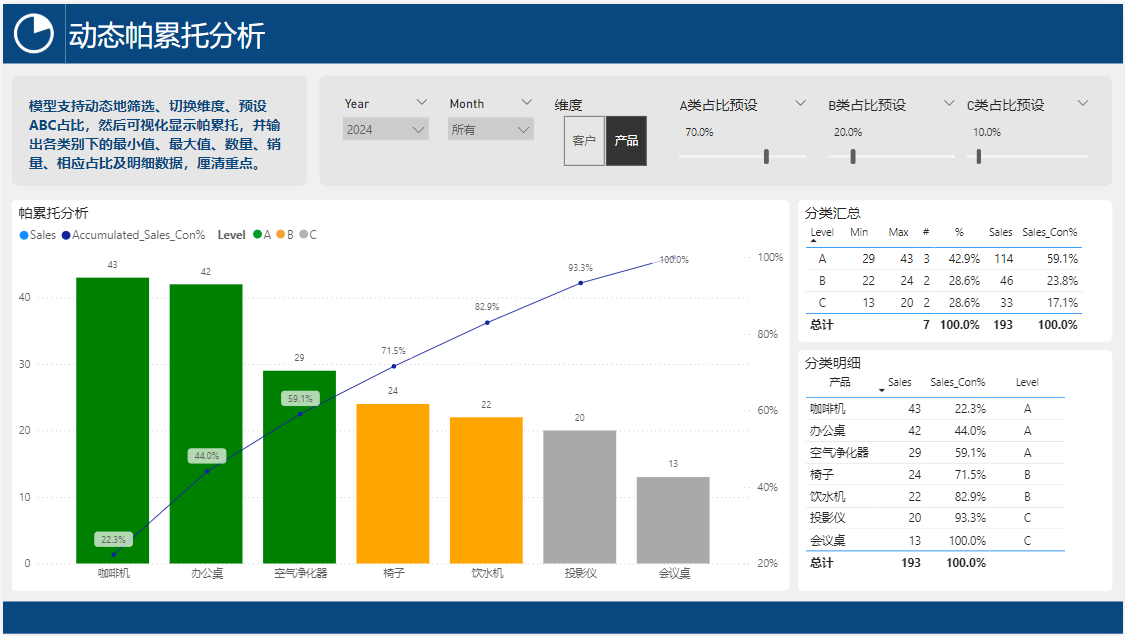
Task: Expand the Year slicer header chevron
Action: click(x=422, y=103)
